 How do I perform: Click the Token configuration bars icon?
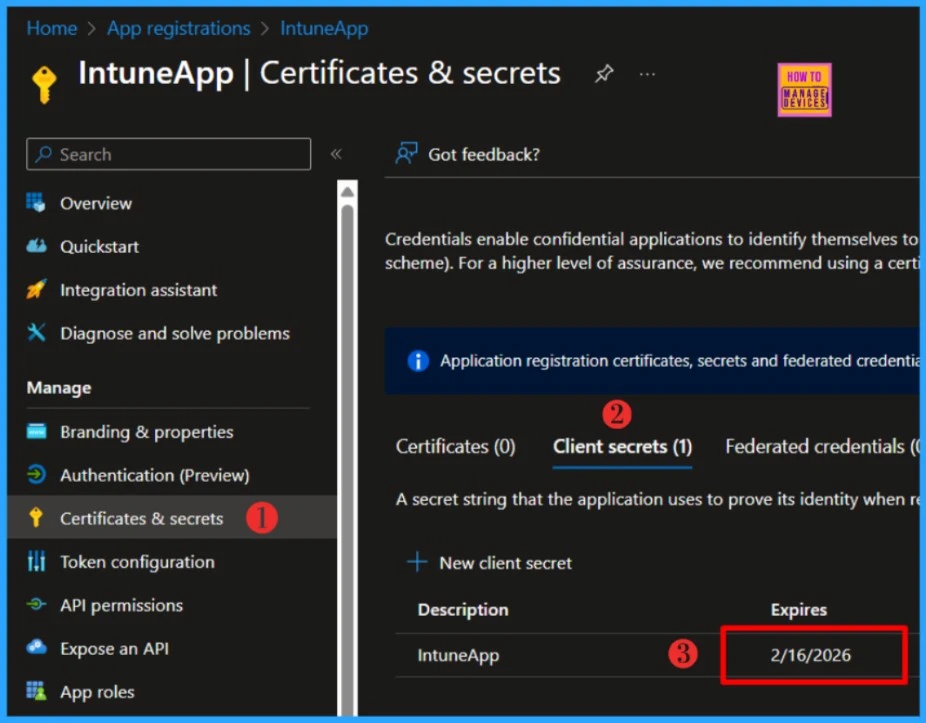[x=36, y=561]
